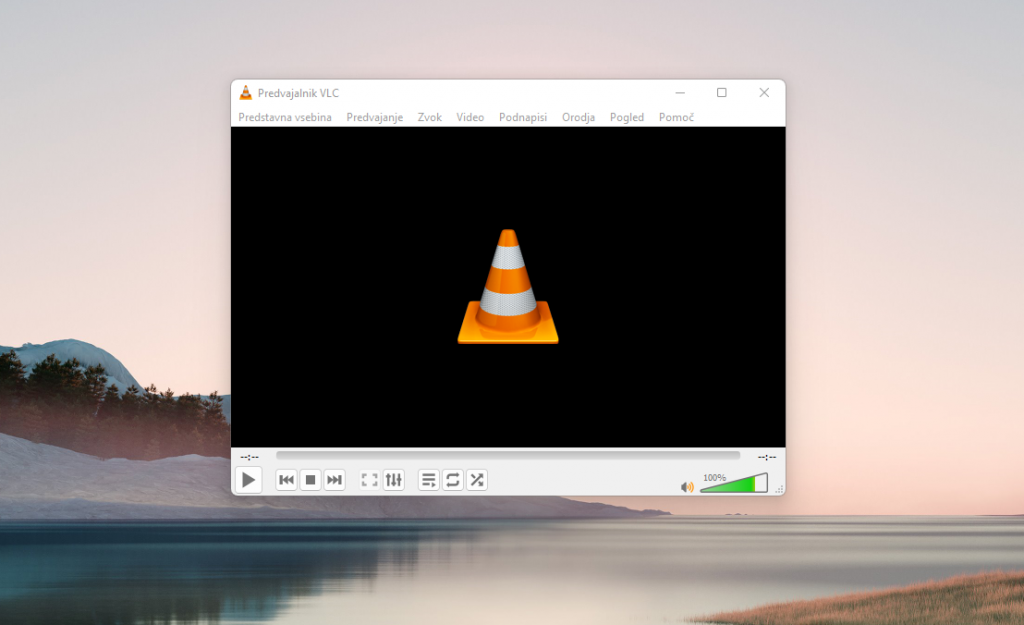The image size is (1024, 625).
Task: Toggle random shuffle playback
Action: click(477, 480)
